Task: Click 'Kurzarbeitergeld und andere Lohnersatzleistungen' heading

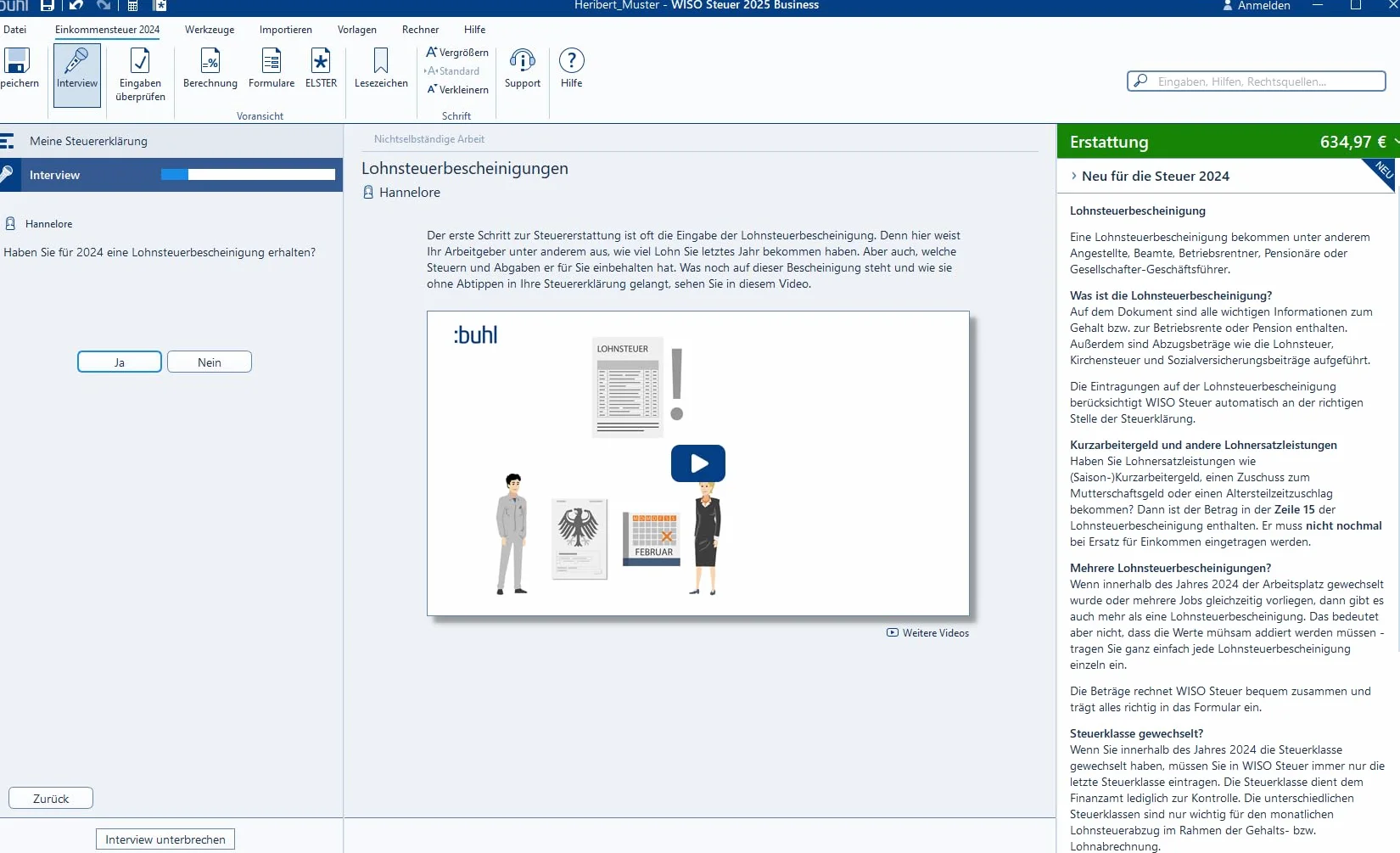Action: [1203, 445]
